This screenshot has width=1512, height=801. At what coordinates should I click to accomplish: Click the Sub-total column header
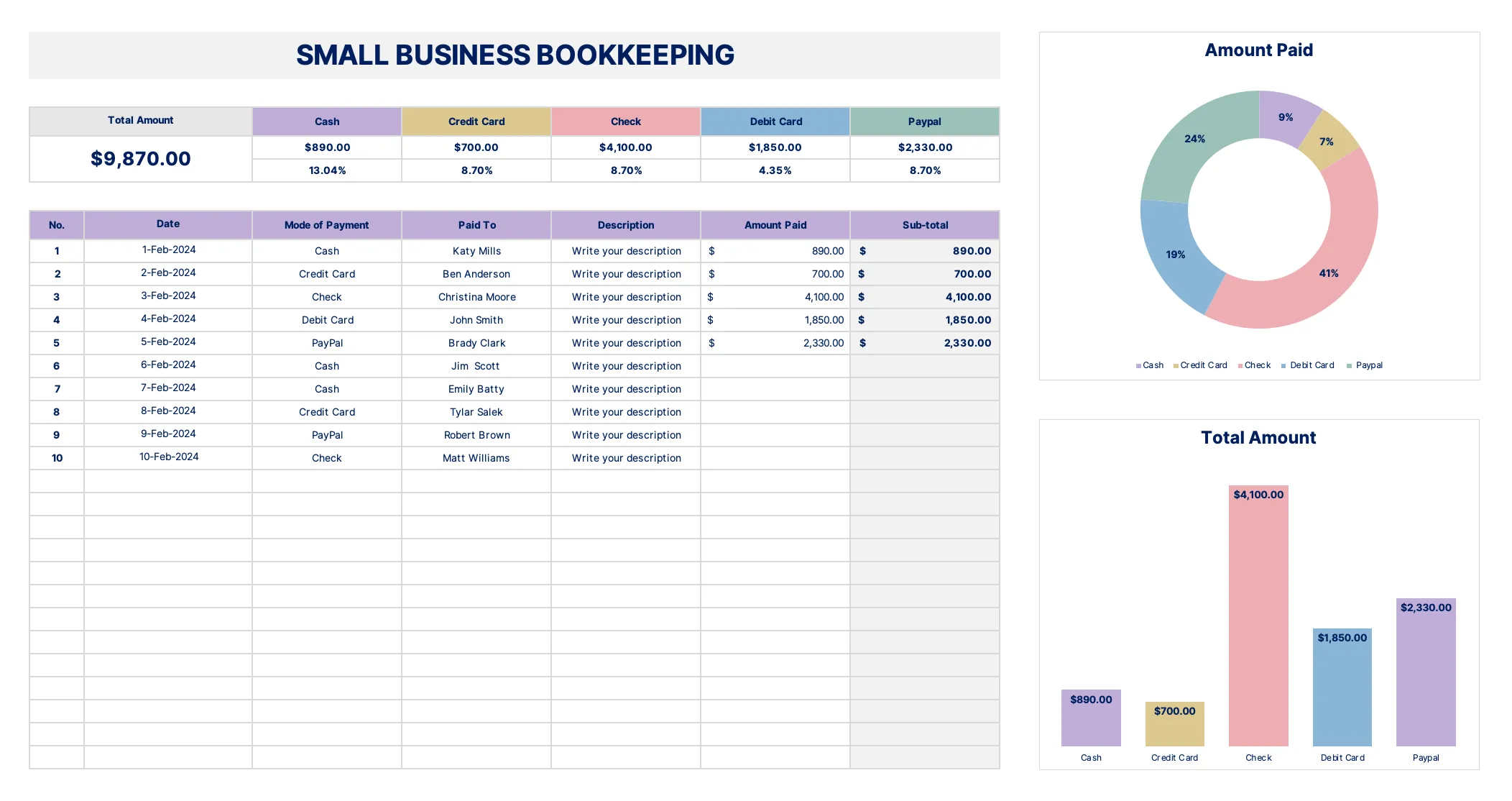click(x=925, y=225)
